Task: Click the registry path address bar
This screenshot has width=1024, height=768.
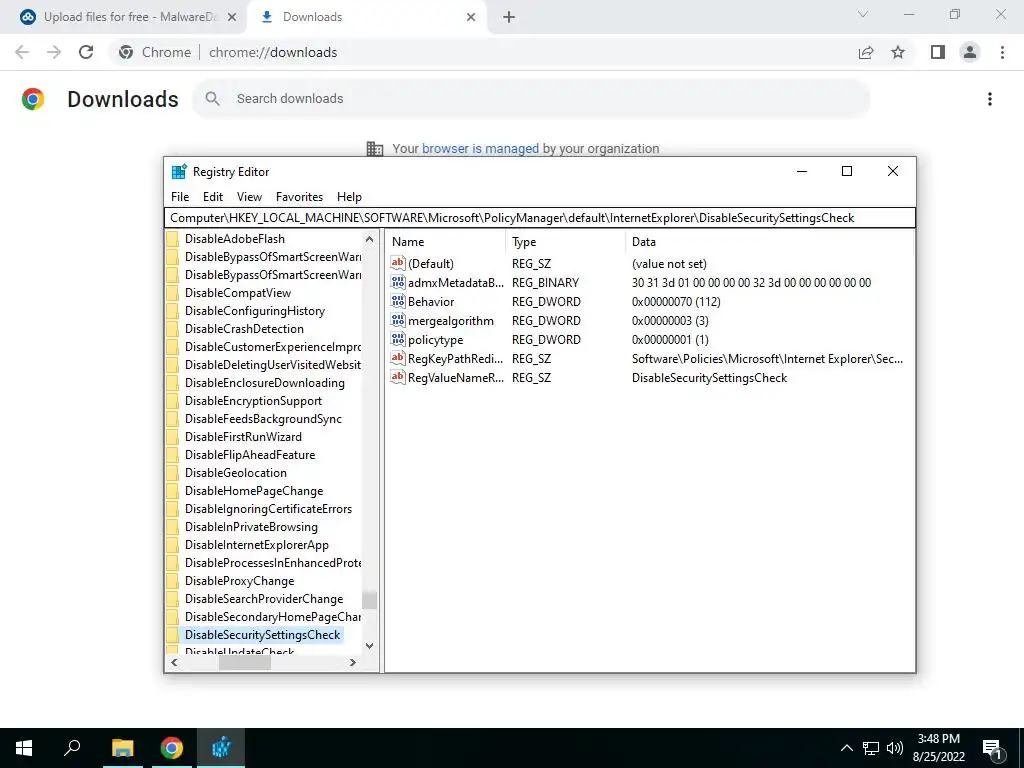Action: [x=539, y=218]
